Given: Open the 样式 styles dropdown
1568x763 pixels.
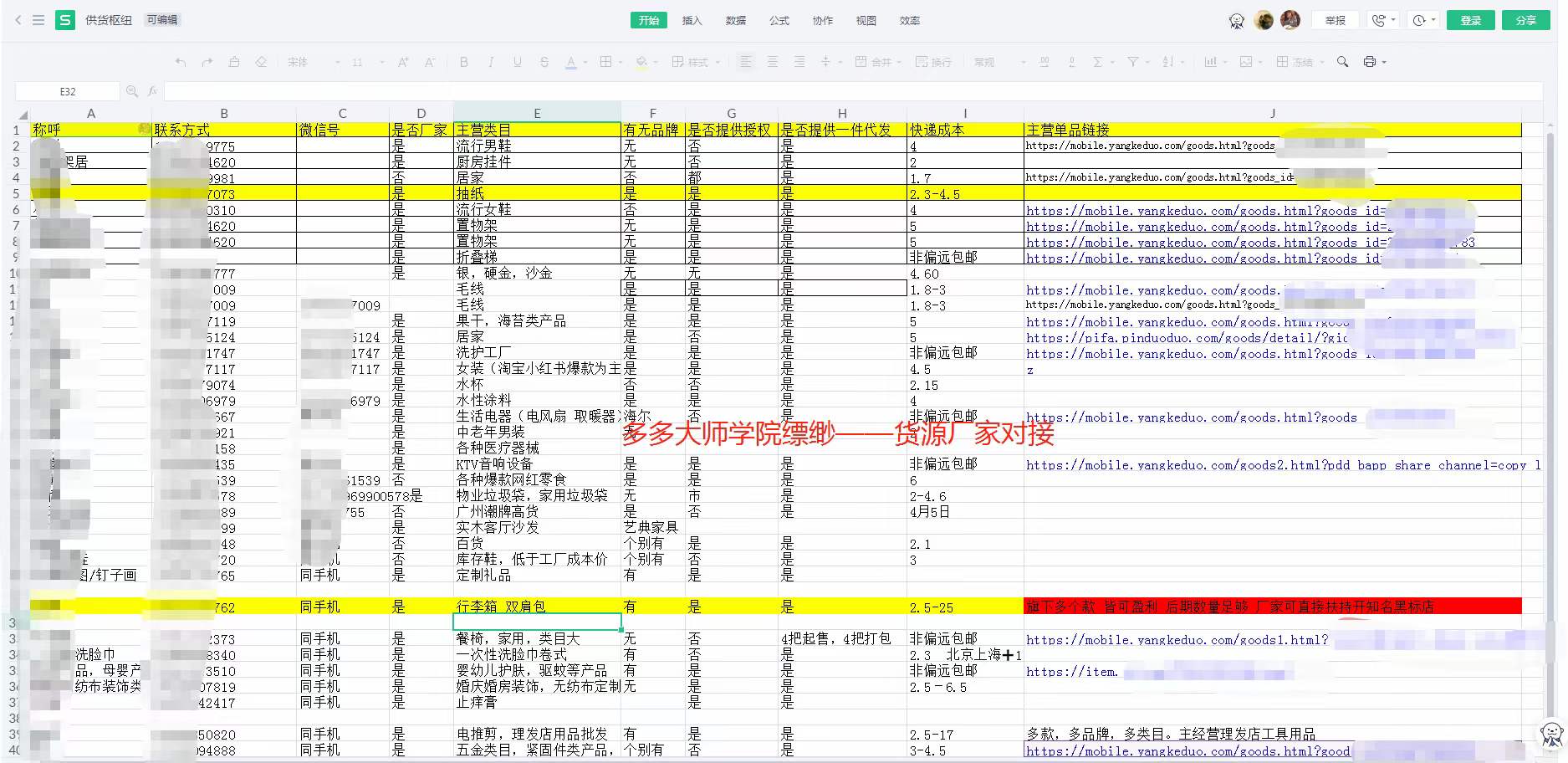Looking at the screenshot, I should pyautogui.click(x=696, y=62).
